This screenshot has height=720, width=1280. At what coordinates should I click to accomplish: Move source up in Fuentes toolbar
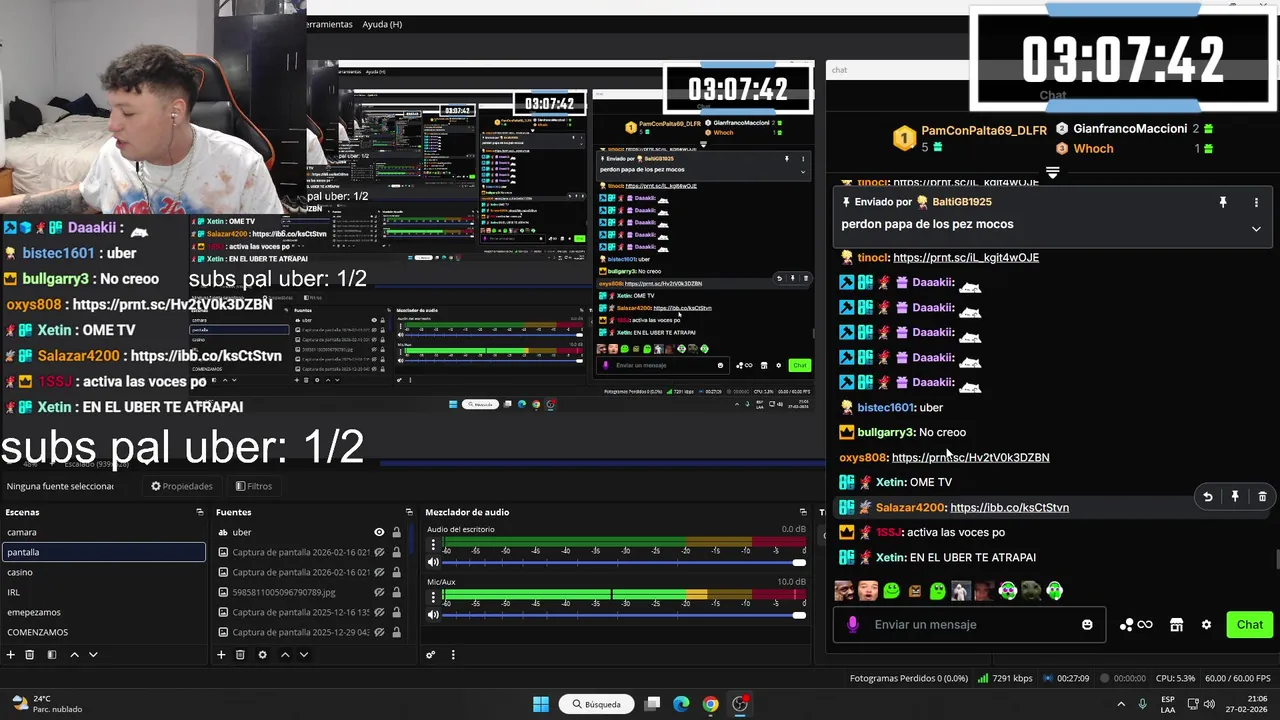click(284, 655)
